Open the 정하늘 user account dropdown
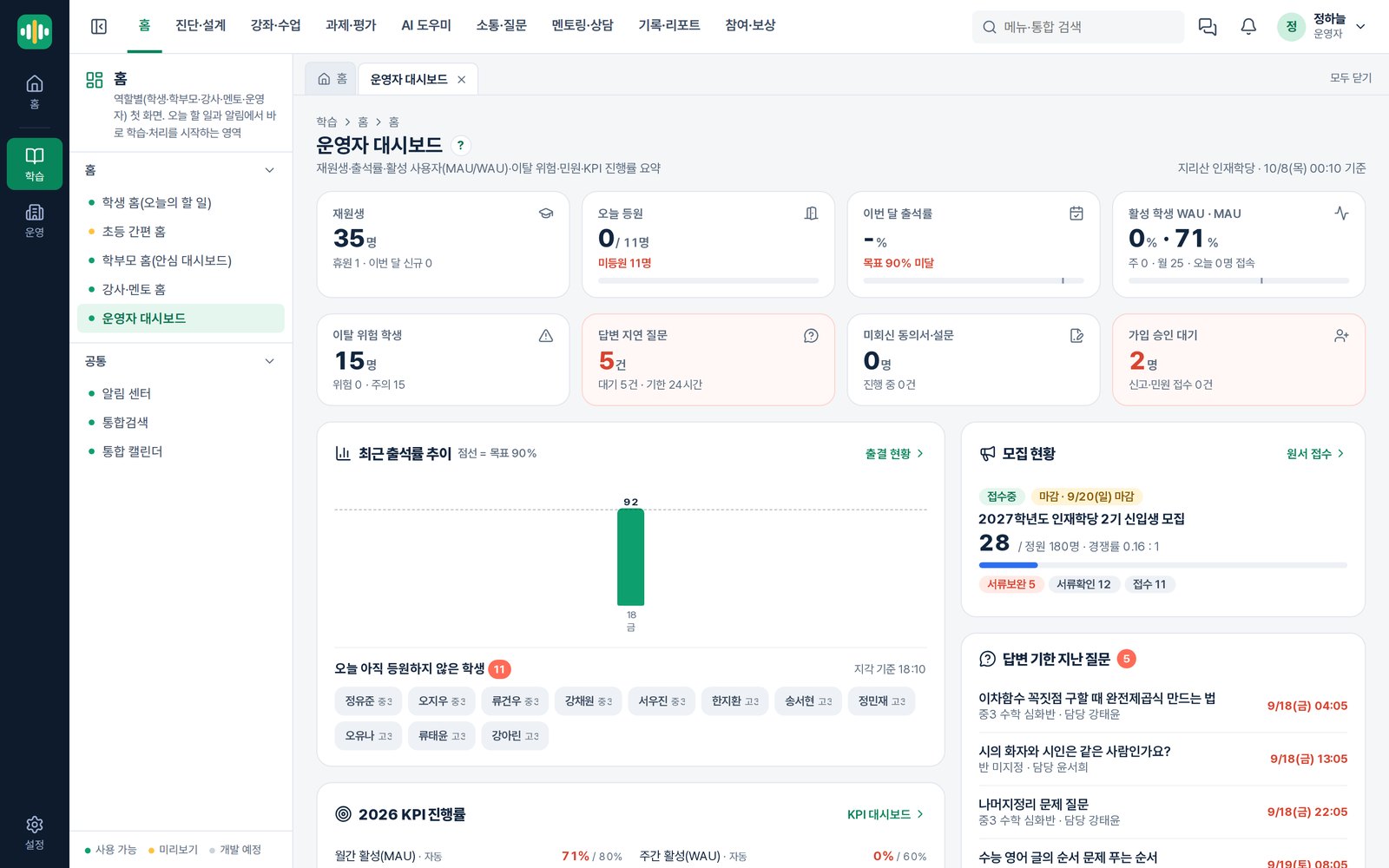Screen dimensions: 1389x868 (x=1323, y=27)
